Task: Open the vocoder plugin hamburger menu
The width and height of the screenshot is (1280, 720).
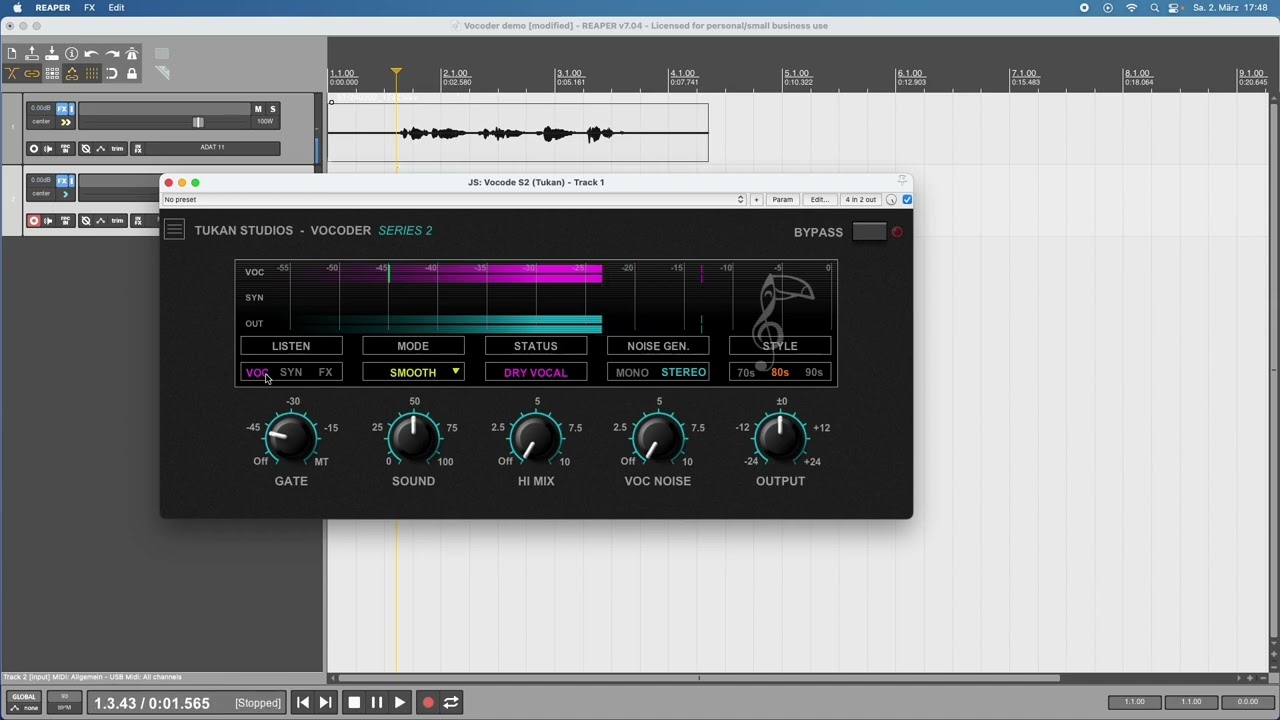Action: coord(174,230)
